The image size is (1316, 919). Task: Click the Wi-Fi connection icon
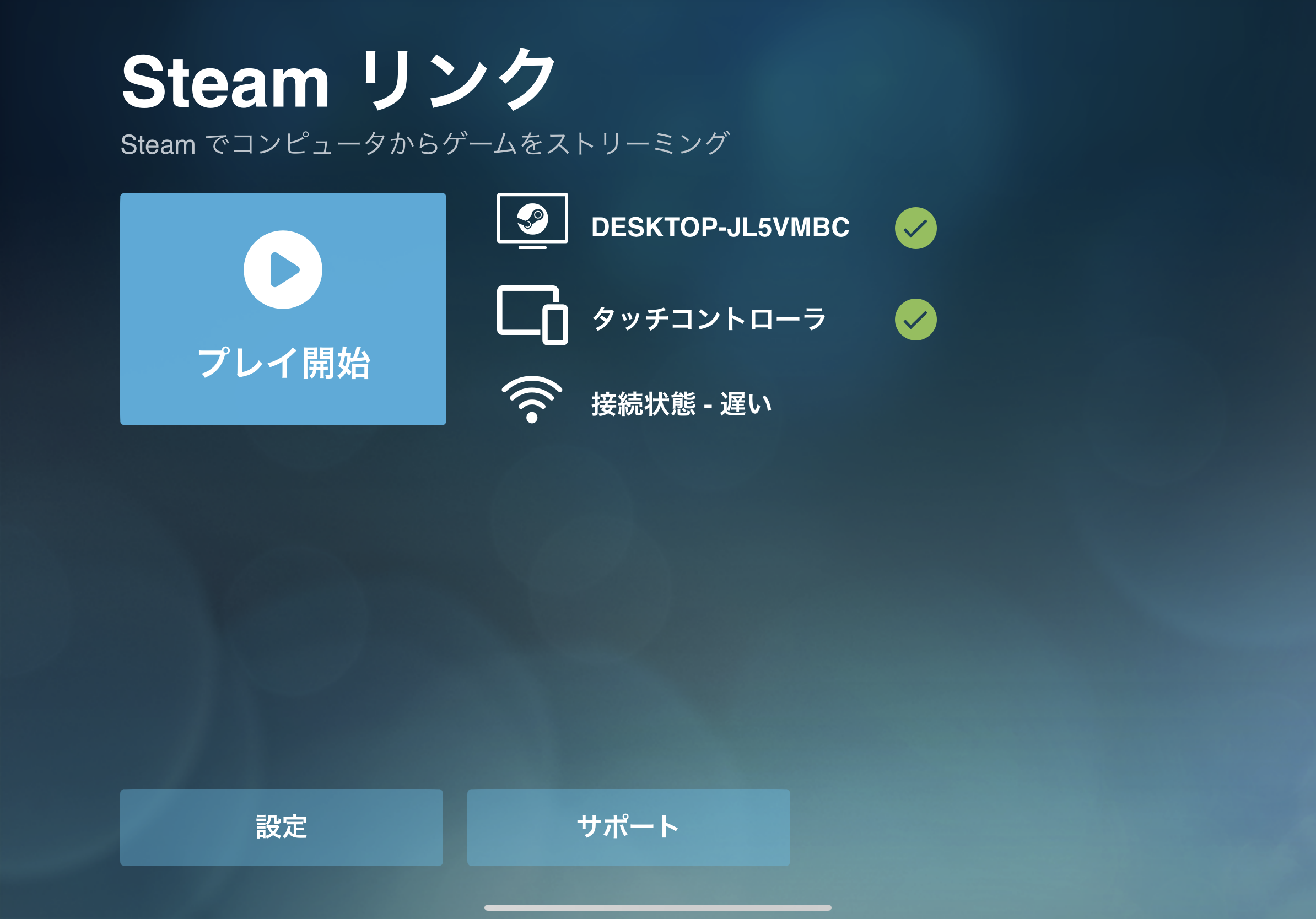point(532,399)
